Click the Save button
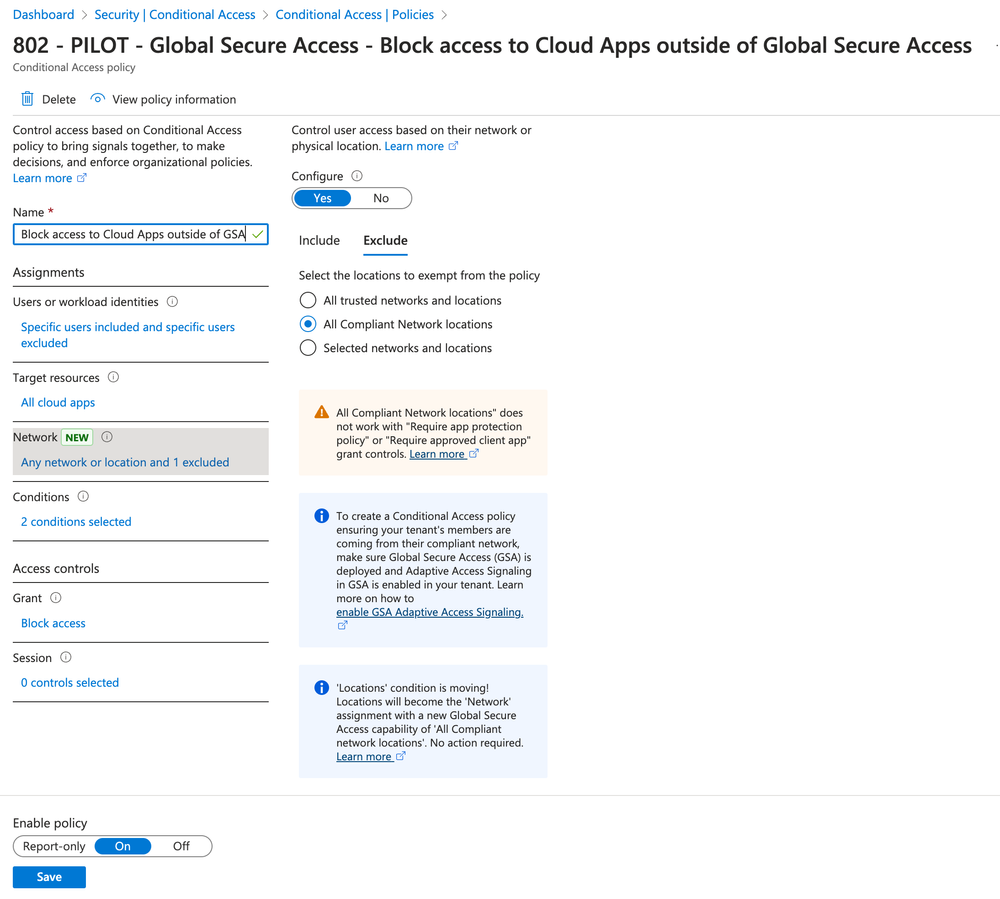 tap(49, 877)
